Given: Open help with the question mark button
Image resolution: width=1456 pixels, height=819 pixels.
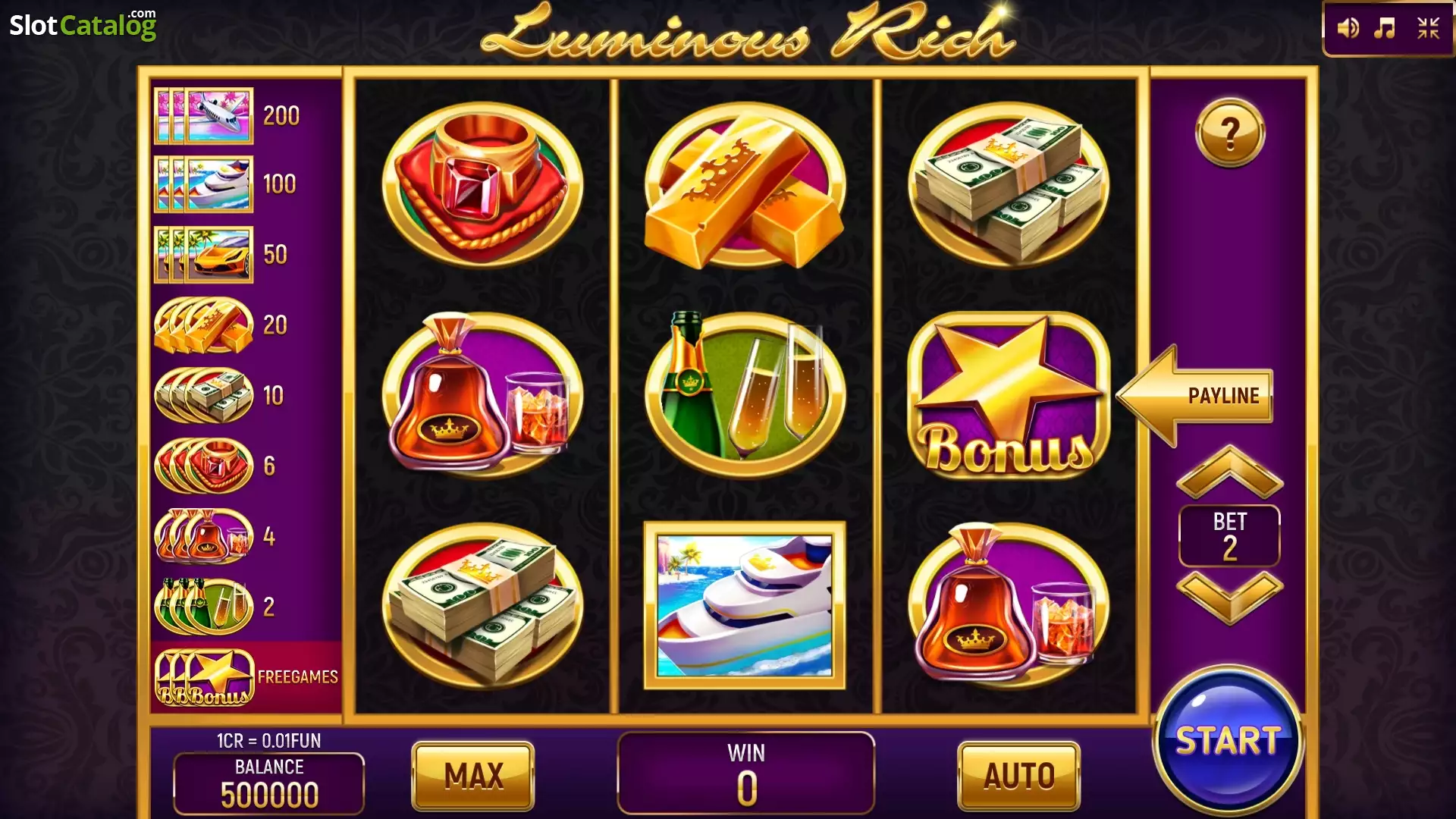Looking at the screenshot, I should click(x=1230, y=133).
